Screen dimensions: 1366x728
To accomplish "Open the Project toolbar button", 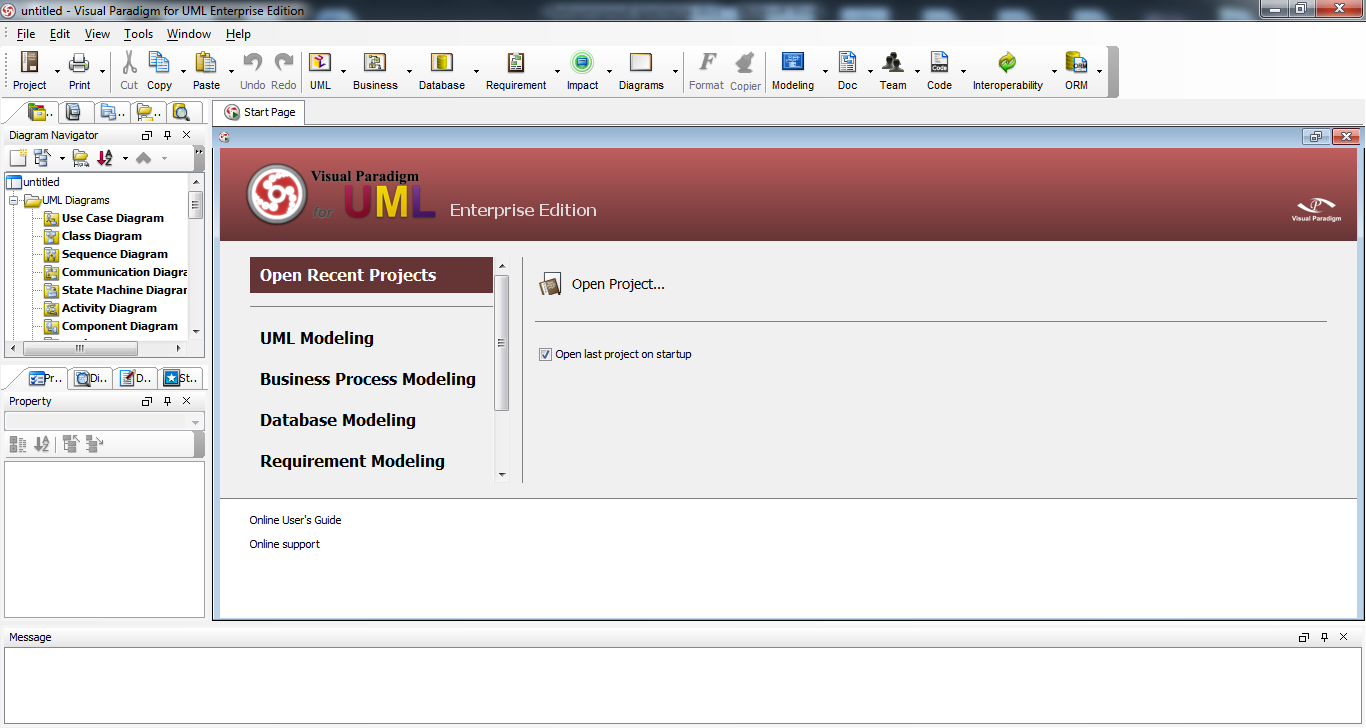I will pyautogui.click(x=29, y=71).
